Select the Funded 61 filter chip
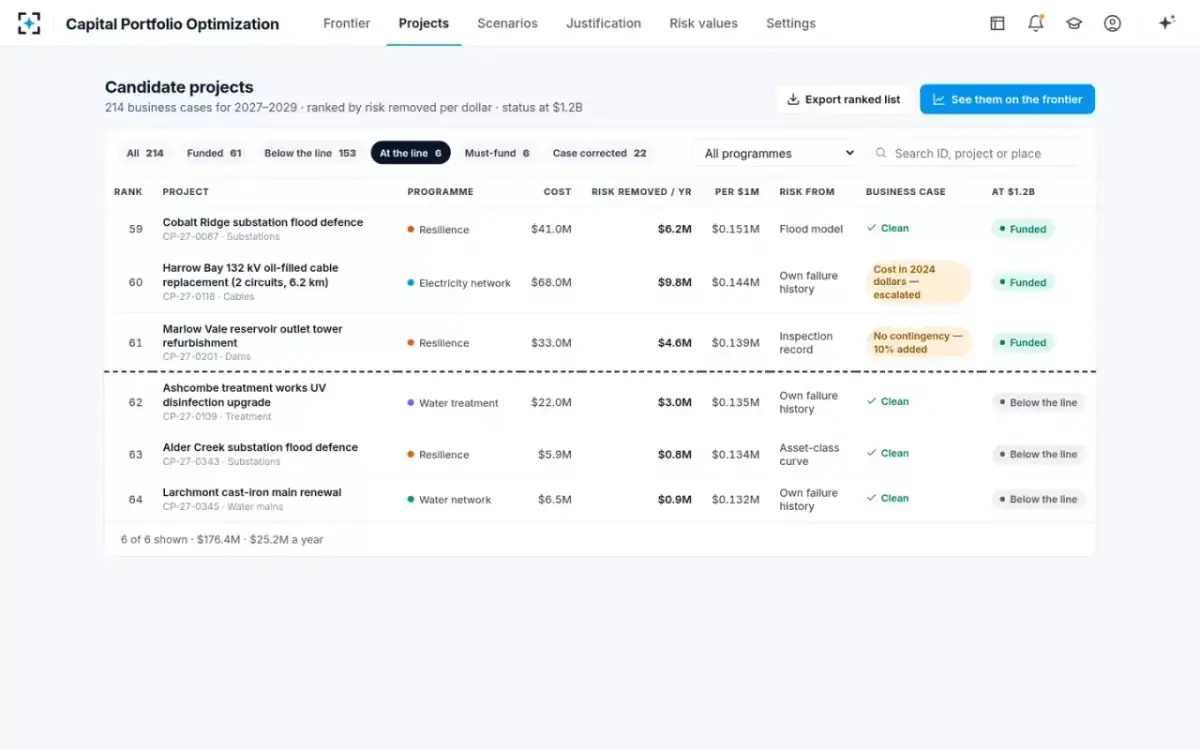 point(214,153)
